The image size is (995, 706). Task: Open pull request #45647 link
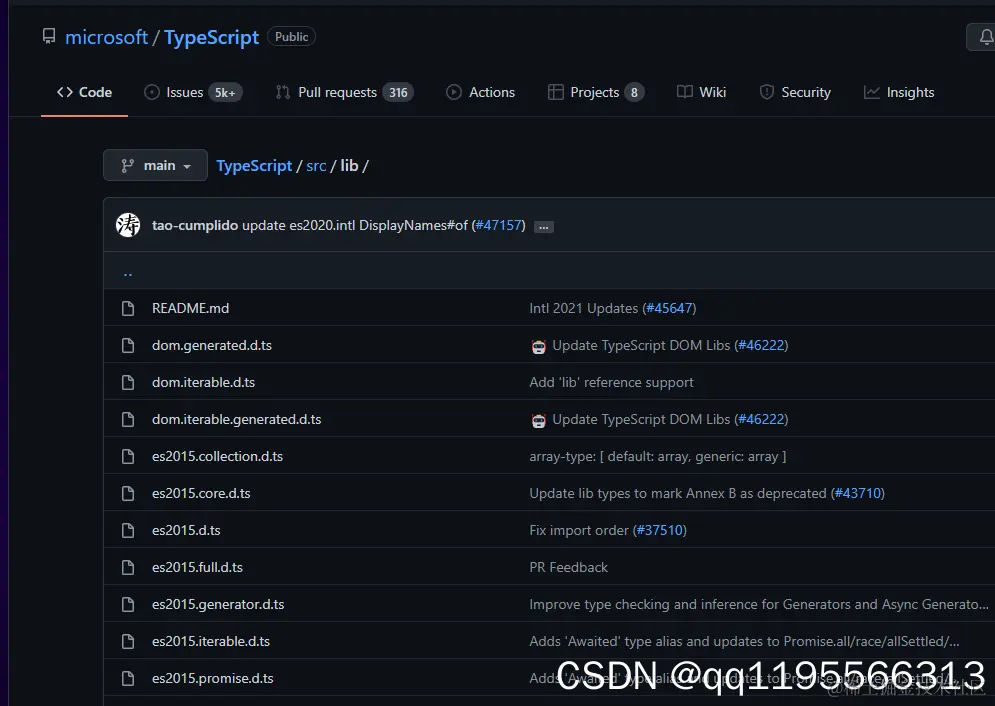[669, 308]
